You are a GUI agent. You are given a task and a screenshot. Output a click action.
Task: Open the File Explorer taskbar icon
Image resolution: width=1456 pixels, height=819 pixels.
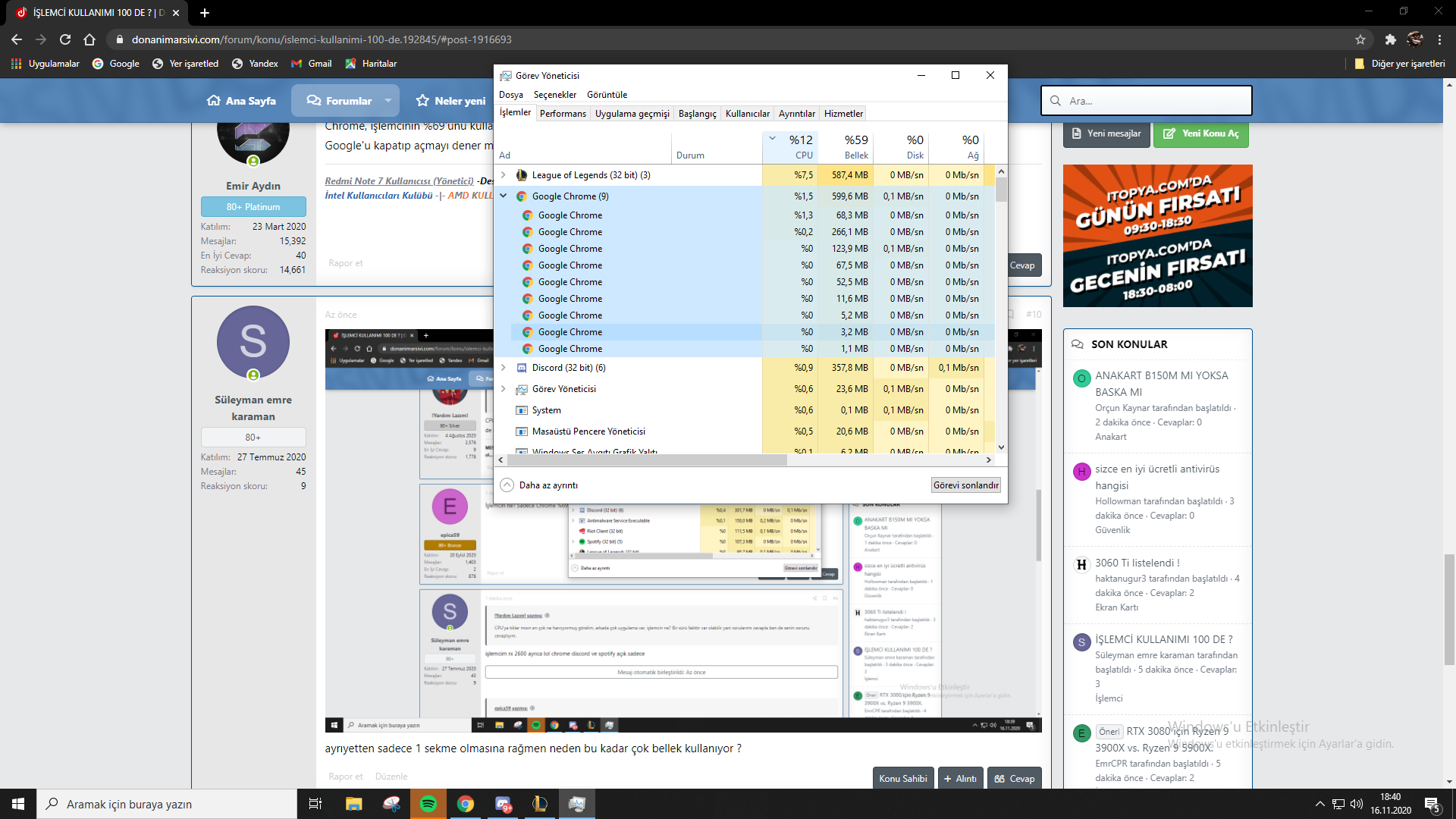354,804
